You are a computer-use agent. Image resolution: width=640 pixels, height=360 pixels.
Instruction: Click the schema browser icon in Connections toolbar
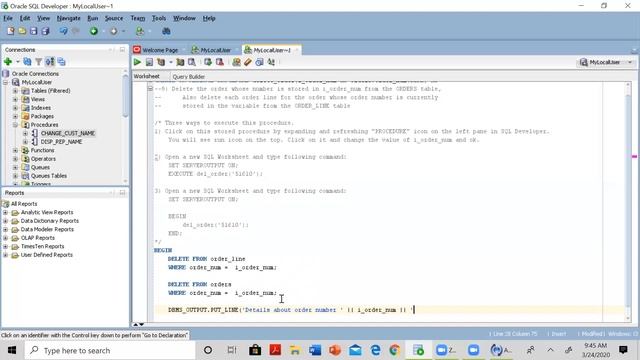(x=50, y=62)
